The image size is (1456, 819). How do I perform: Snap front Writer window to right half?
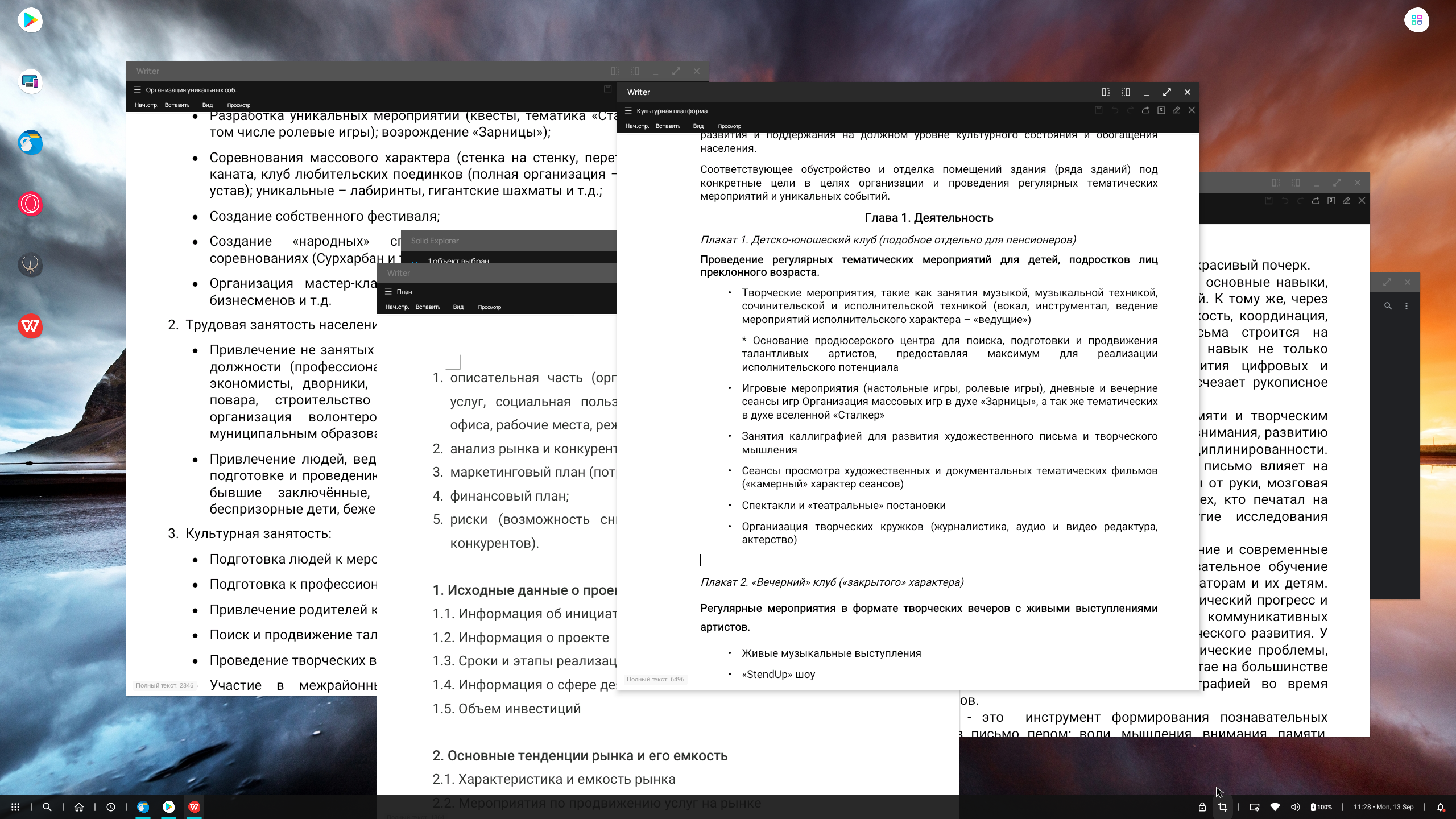[1126, 92]
